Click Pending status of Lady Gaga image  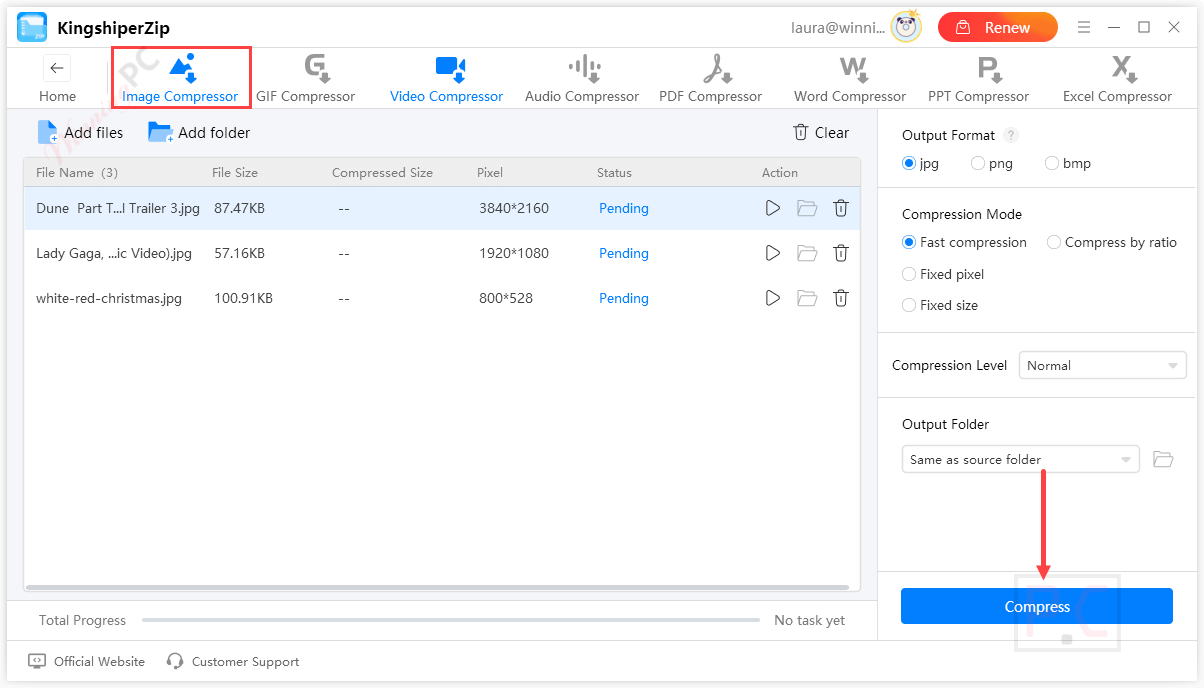click(x=624, y=253)
